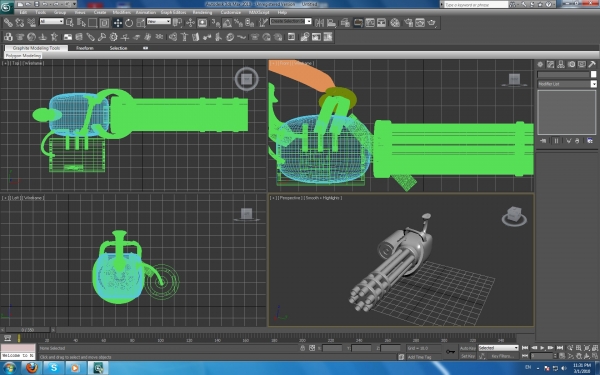The image size is (600, 375).
Task: Toggle keyboard shortcut override
Action: (202, 23)
